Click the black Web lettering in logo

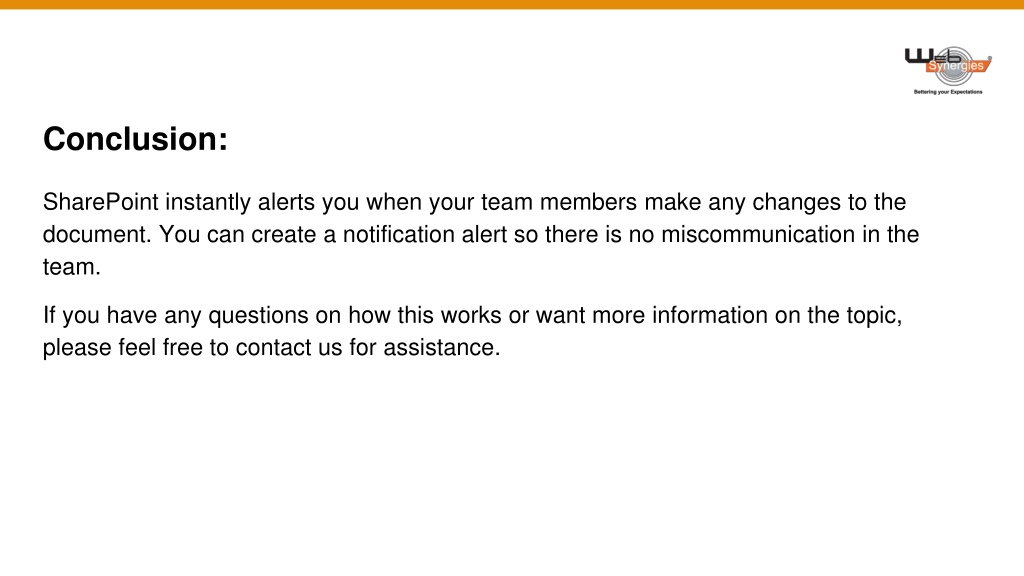[x=933, y=56]
